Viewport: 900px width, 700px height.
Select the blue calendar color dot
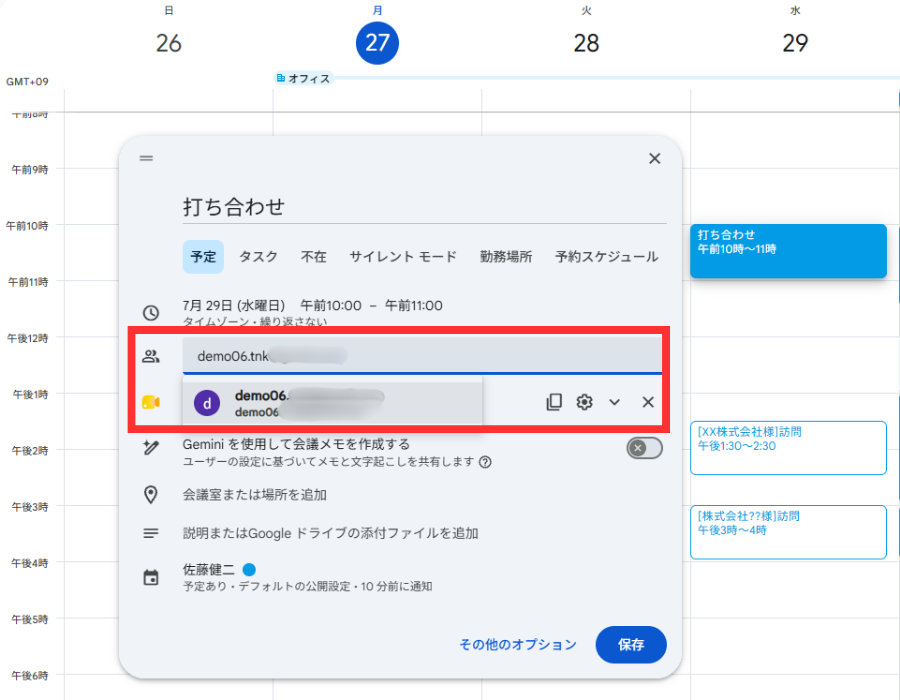[249, 570]
